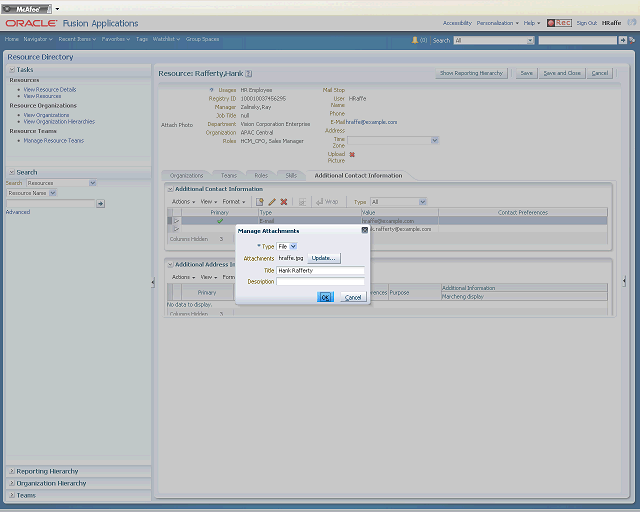Image resolution: width=640 pixels, height=512 pixels.
Task: Click the Update attachment button
Action: pos(324,258)
